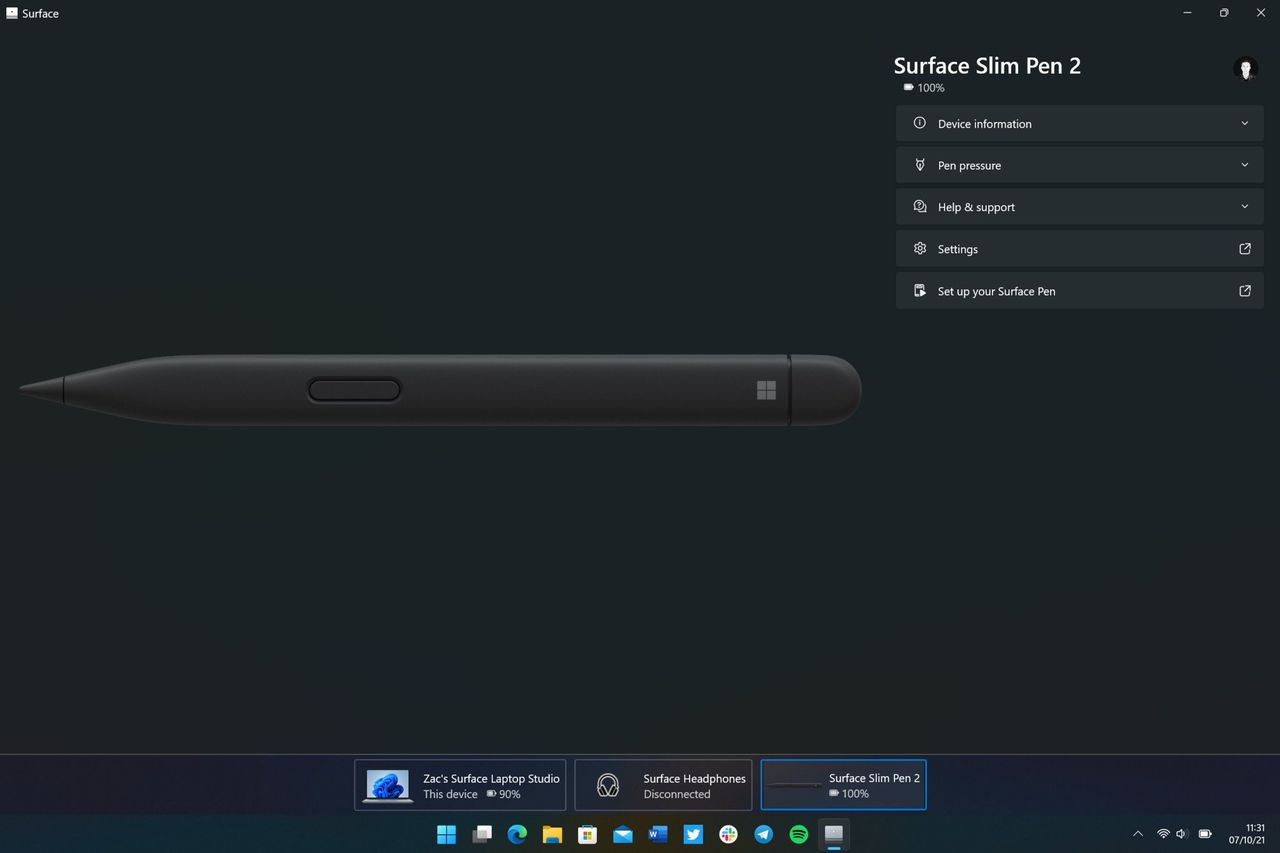Image resolution: width=1280 pixels, height=853 pixels.
Task: Open Microsoft Word from the taskbar
Action: (x=658, y=834)
